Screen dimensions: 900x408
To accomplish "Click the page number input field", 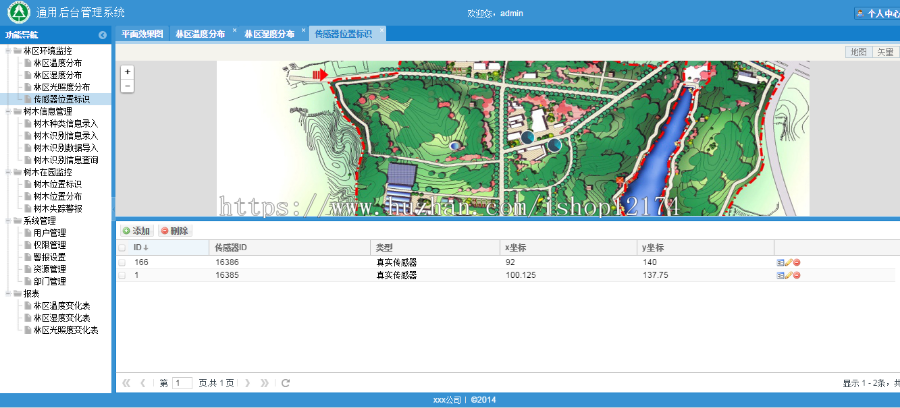I will (x=182, y=383).
